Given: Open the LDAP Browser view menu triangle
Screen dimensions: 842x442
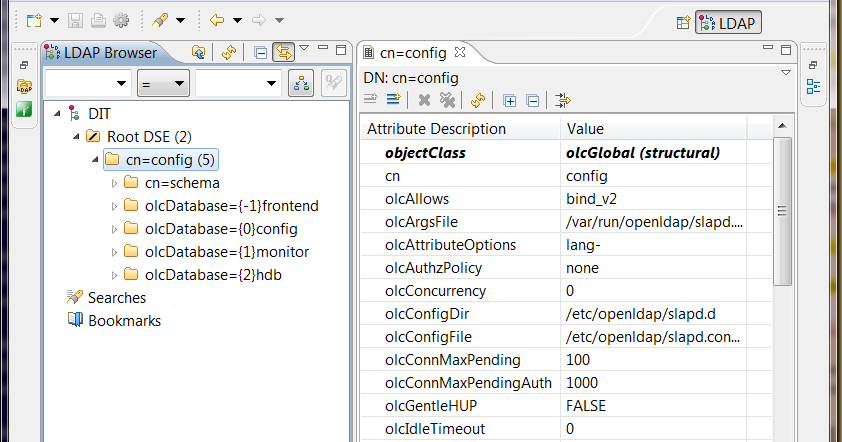Looking at the screenshot, I should coord(304,48).
